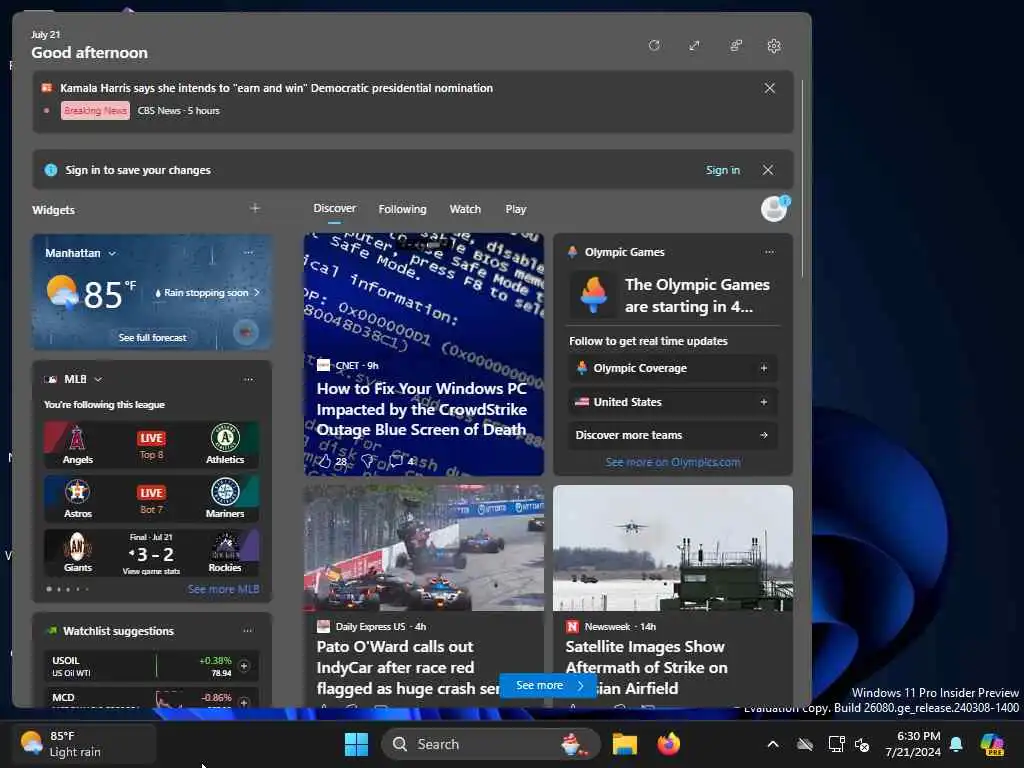Click the Sign in link

click(x=722, y=170)
